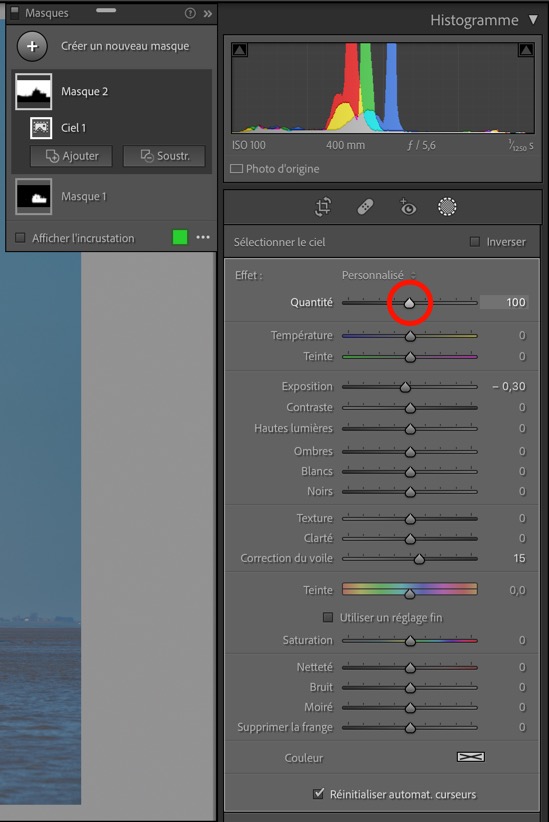Select the Crop overlay tool icon
Image resolution: width=549 pixels, height=822 pixels.
pos(322,207)
